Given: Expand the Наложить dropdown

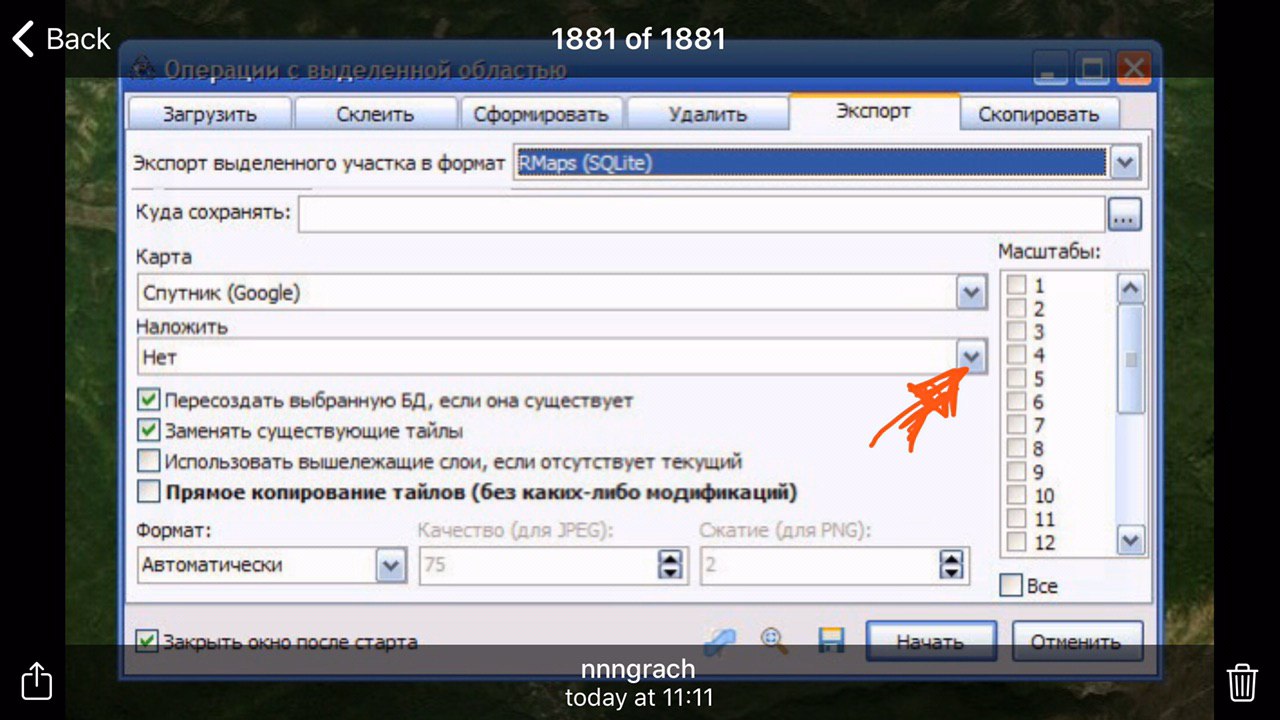Looking at the screenshot, I should pyautogui.click(x=971, y=357).
